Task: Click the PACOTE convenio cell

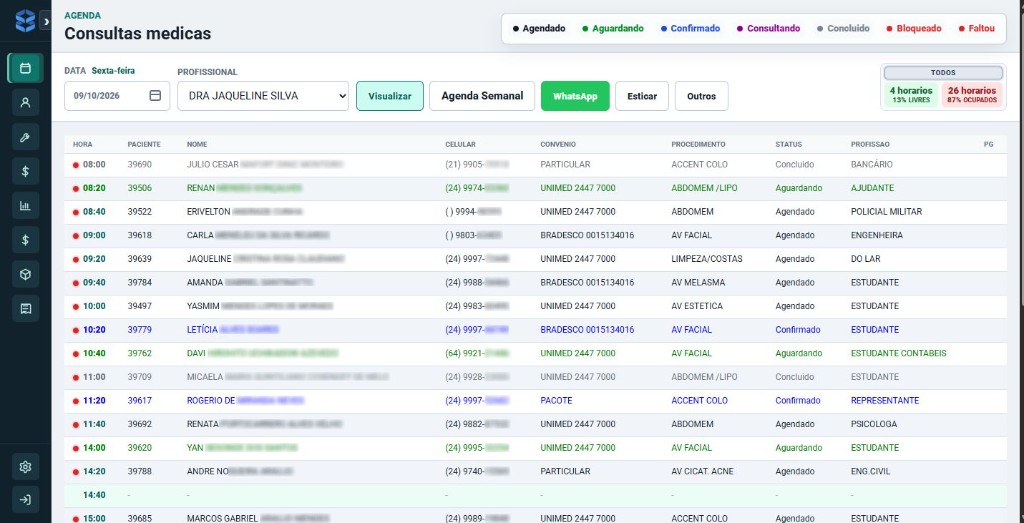Action: coord(556,400)
